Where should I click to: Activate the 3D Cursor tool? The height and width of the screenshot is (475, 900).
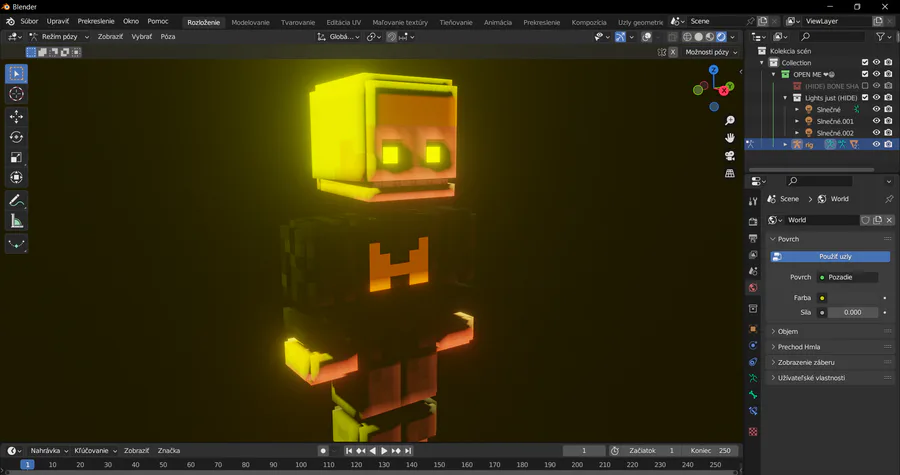[x=16, y=94]
